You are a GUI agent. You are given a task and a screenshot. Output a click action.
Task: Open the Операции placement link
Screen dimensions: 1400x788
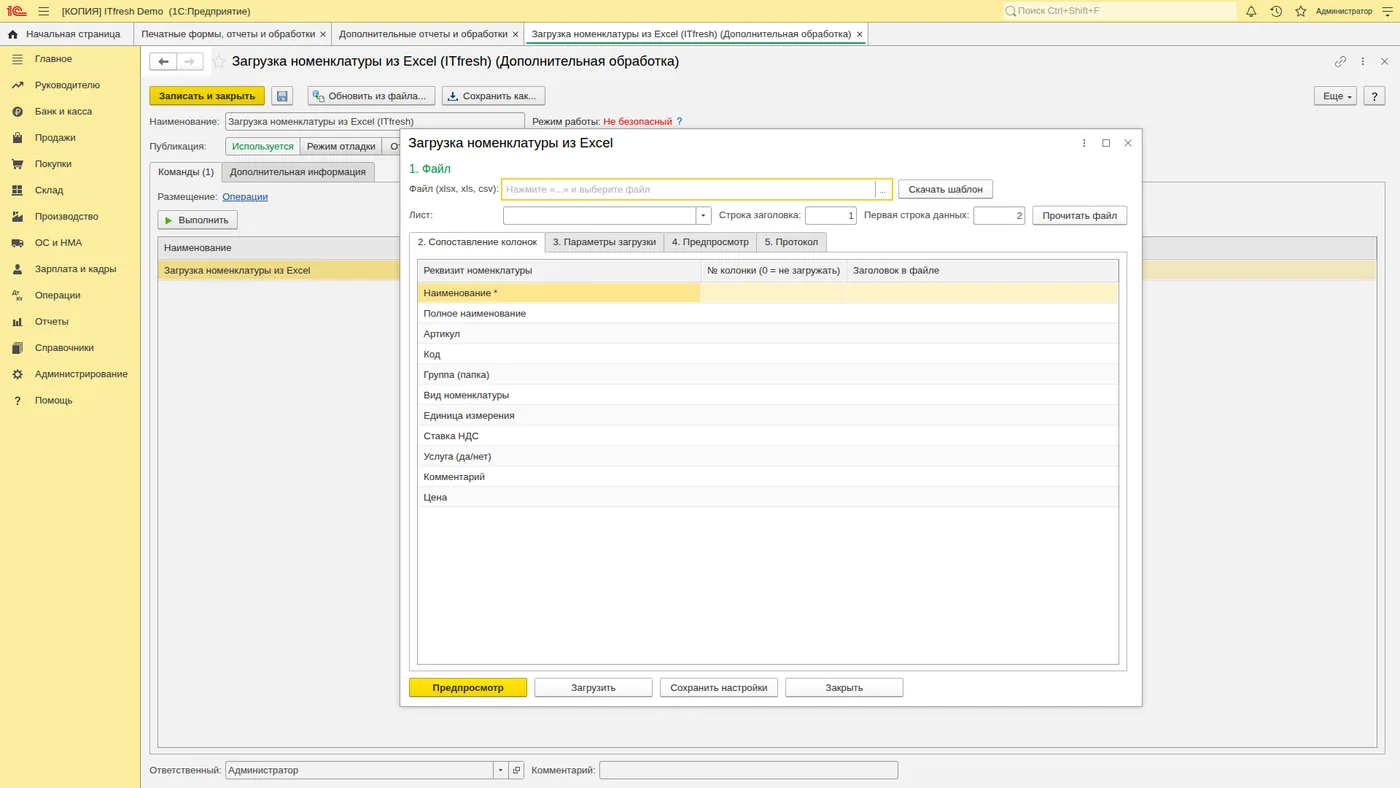point(245,197)
